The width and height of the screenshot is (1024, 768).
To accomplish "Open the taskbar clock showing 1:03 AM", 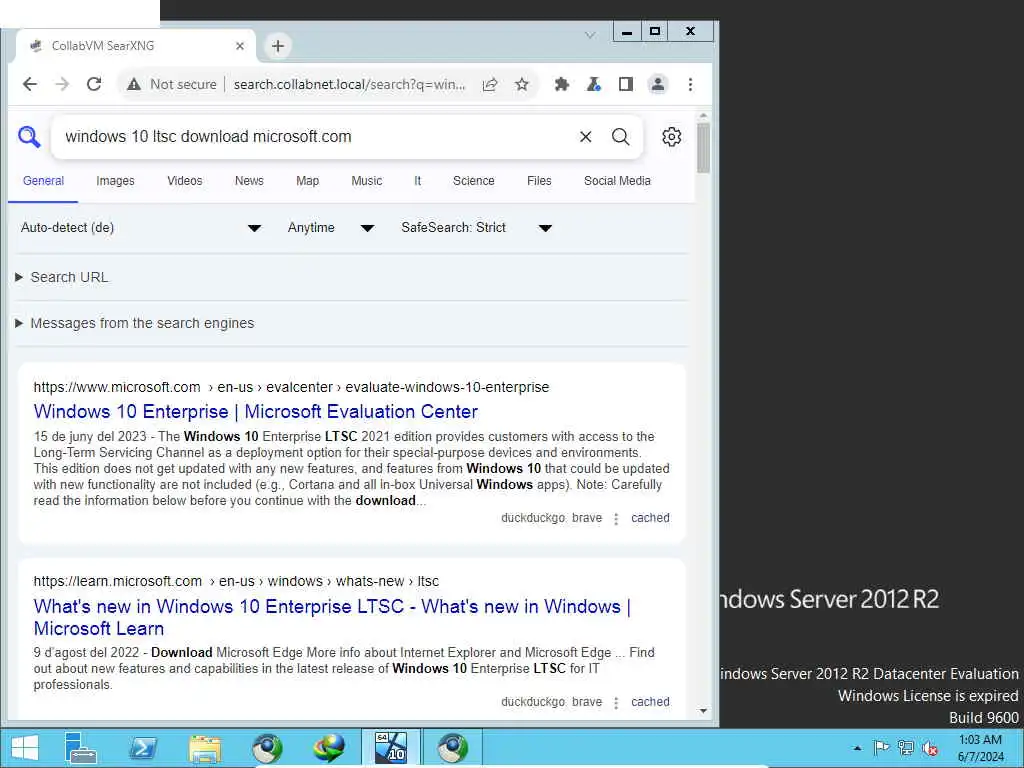I will (980, 748).
